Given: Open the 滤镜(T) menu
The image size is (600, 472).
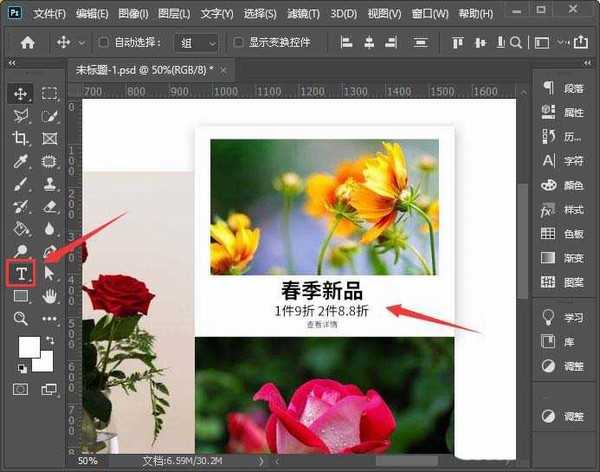Looking at the screenshot, I should (x=300, y=14).
